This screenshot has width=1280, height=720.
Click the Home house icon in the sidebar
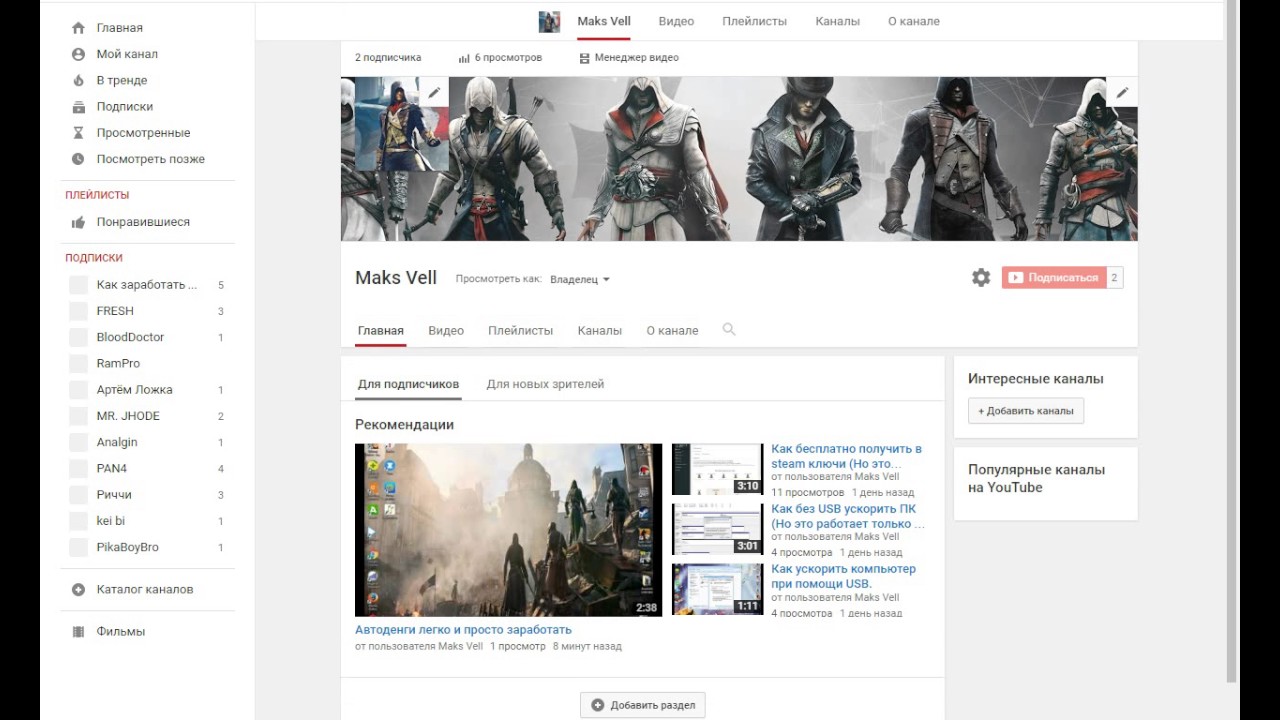78,28
